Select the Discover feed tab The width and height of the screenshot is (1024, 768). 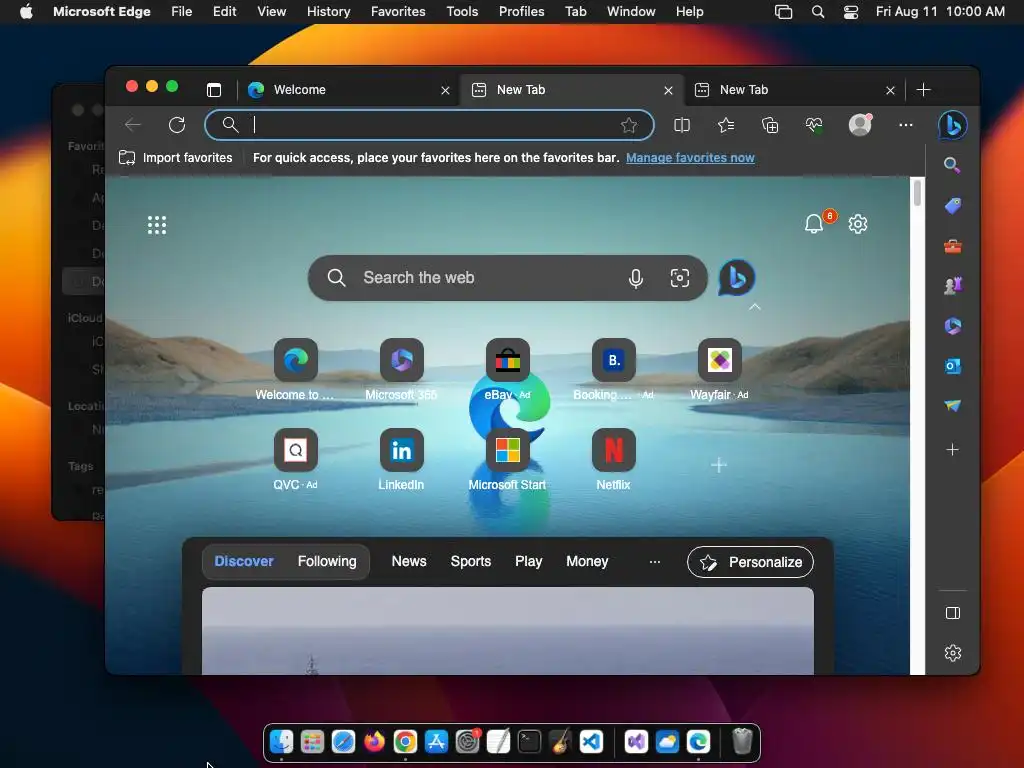244,562
